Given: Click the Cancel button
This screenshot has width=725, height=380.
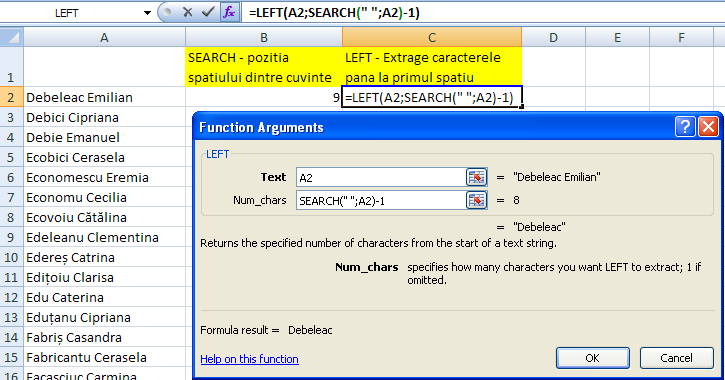Looking at the screenshot, I should tap(676, 358).
